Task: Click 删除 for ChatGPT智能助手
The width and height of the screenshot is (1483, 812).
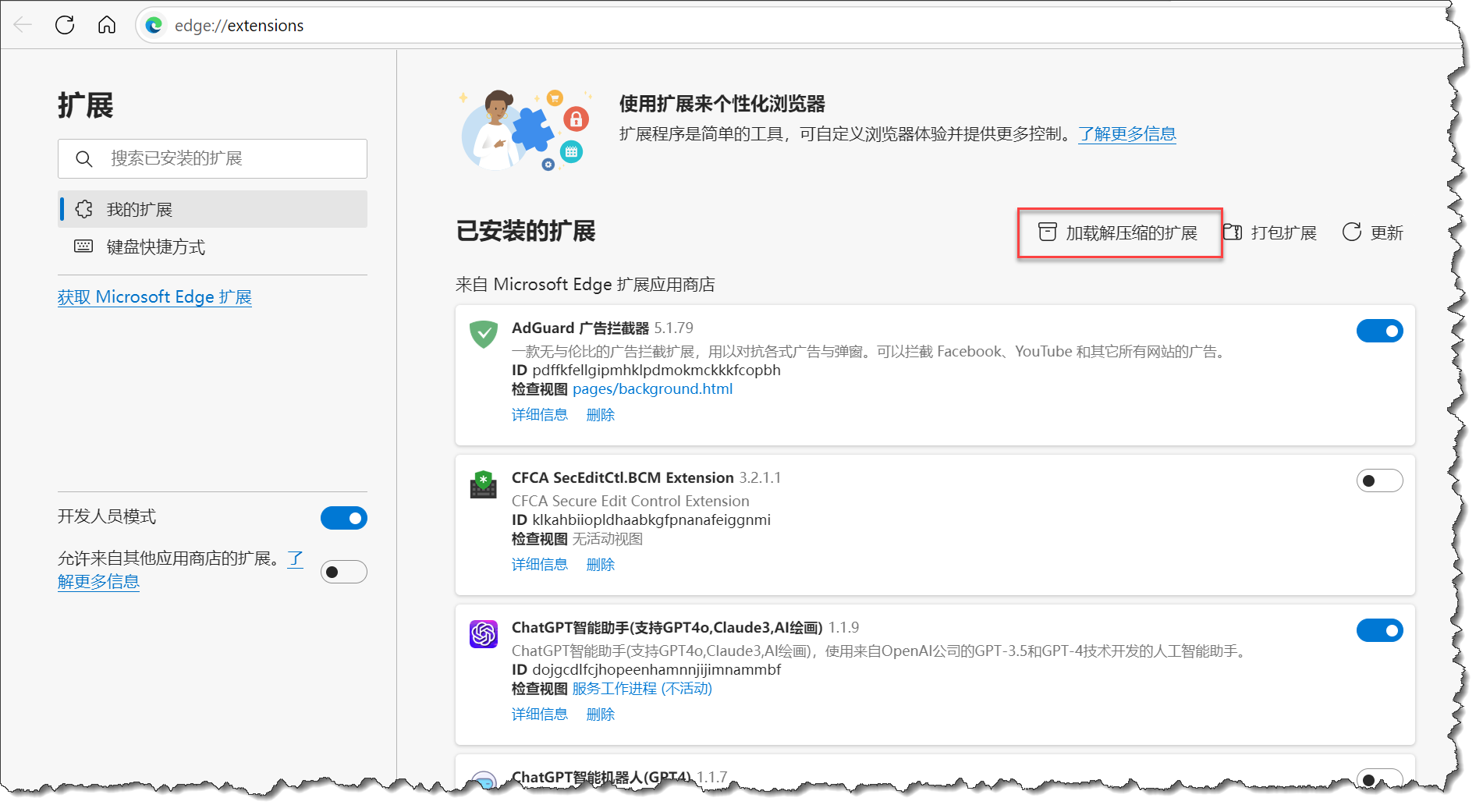Action: pyautogui.click(x=601, y=714)
